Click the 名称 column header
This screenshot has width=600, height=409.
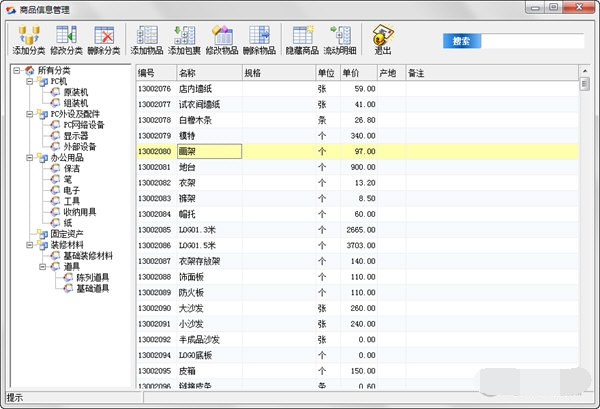[x=208, y=73]
